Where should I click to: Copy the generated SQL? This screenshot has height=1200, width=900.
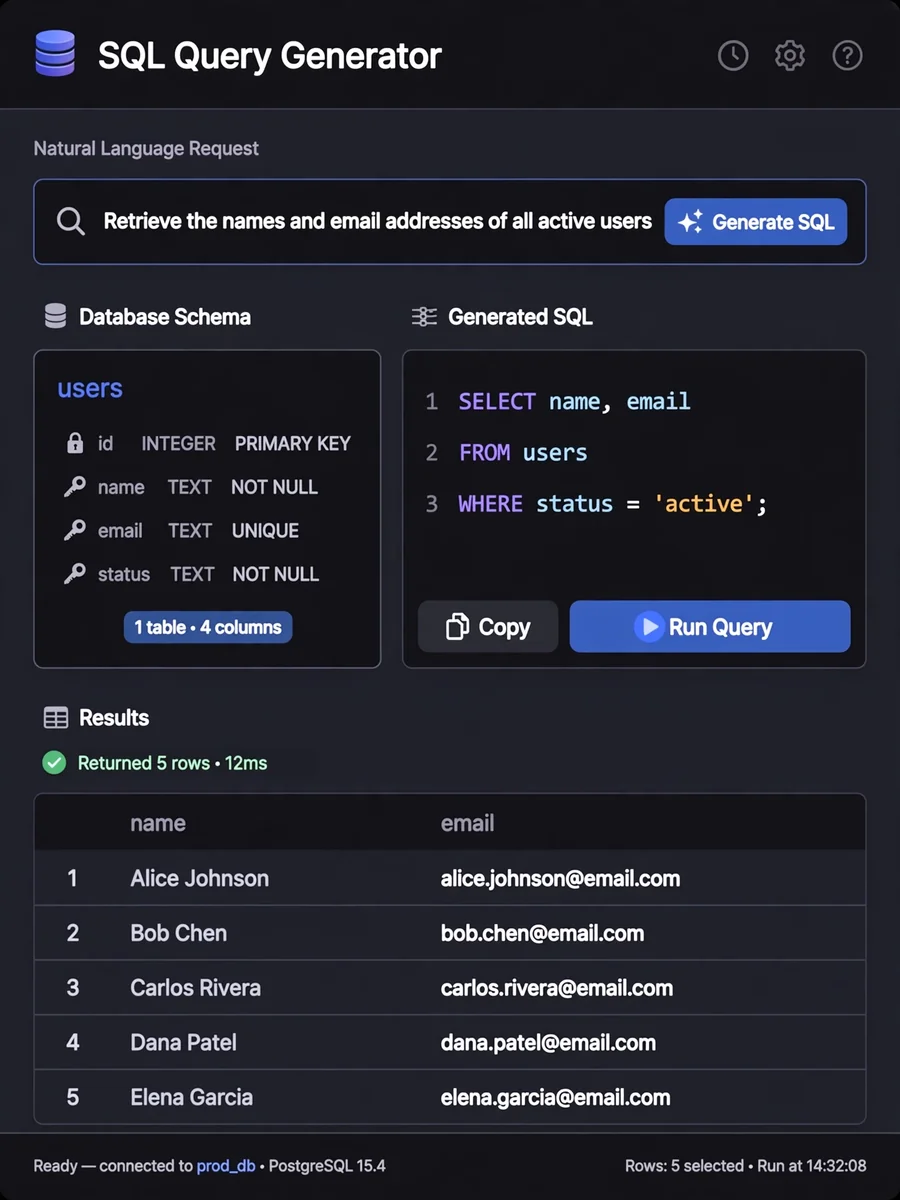[x=488, y=627]
